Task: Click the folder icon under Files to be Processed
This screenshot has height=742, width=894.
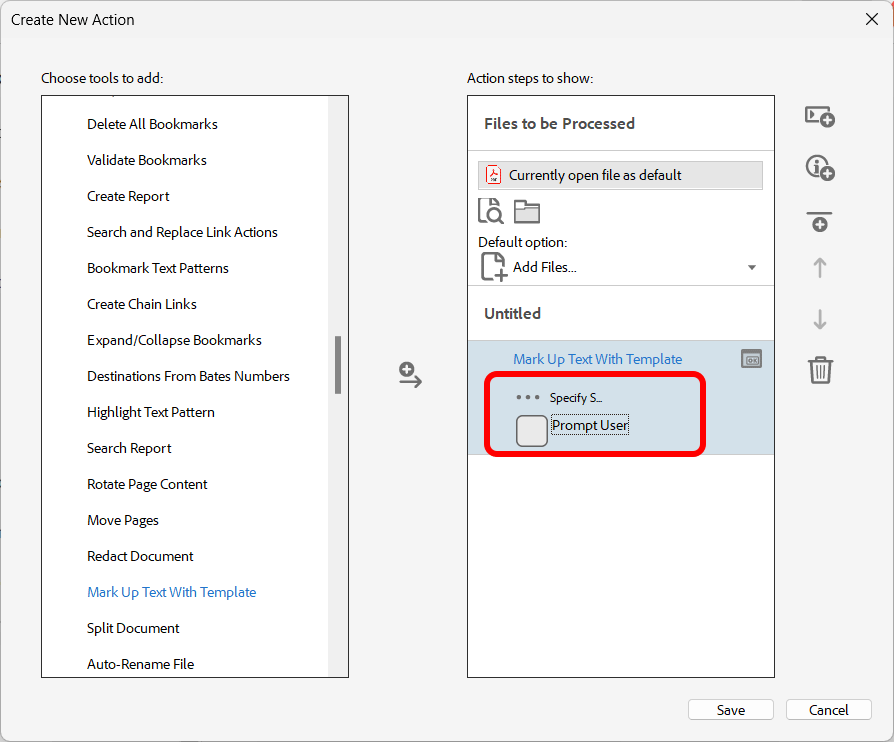Action: (x=527, y=211)
